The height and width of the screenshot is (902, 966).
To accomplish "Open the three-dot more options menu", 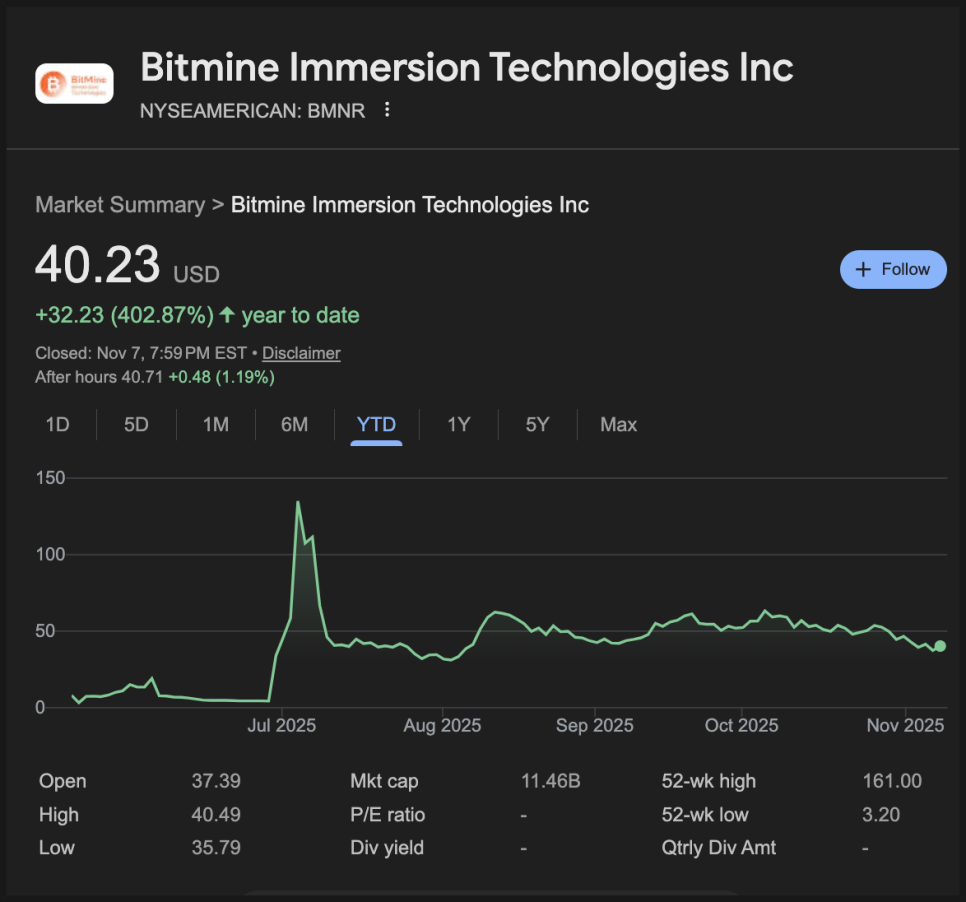I will pyautogui.click(x=388, y=110).
